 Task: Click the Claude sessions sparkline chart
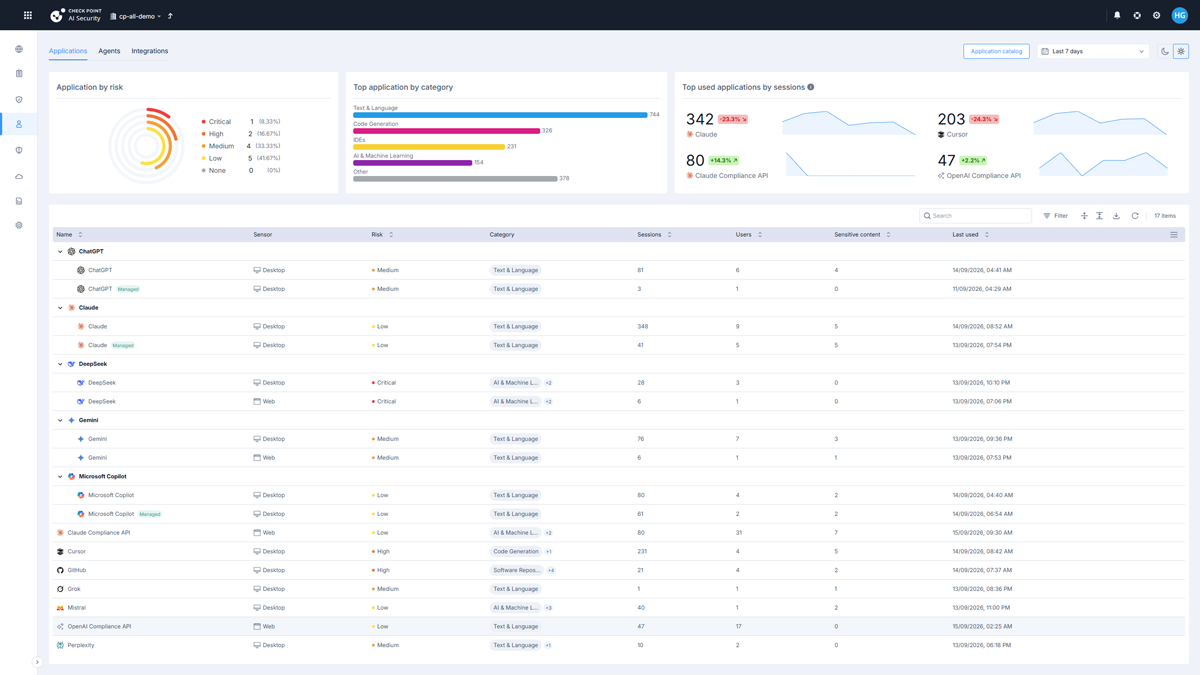[x=849, y=123]
